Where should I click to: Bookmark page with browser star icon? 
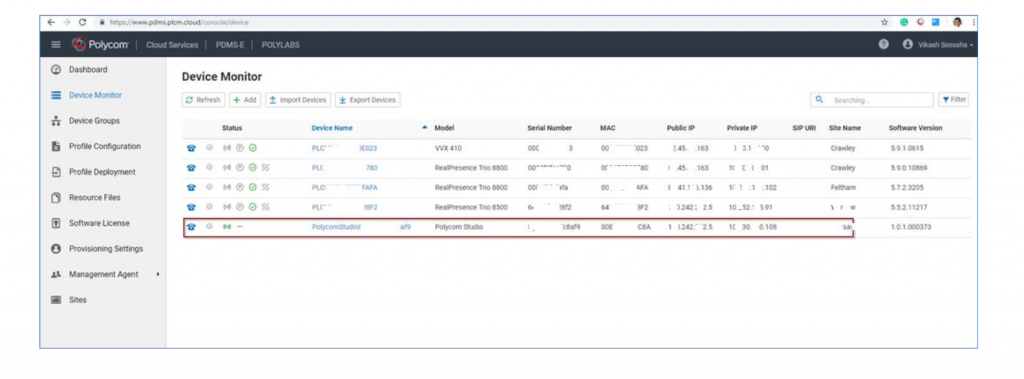click(x=885, y=22)
